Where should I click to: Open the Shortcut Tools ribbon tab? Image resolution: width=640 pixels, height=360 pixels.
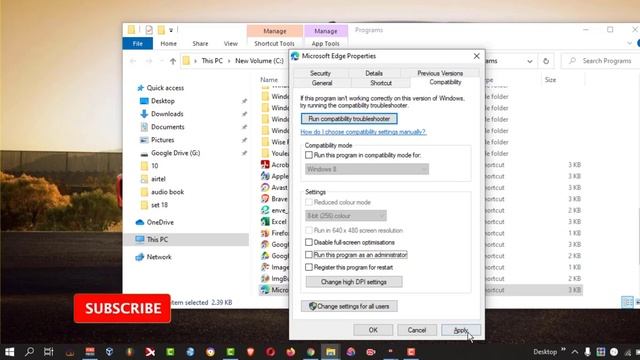pyautogui.click(x=274, y=43)
